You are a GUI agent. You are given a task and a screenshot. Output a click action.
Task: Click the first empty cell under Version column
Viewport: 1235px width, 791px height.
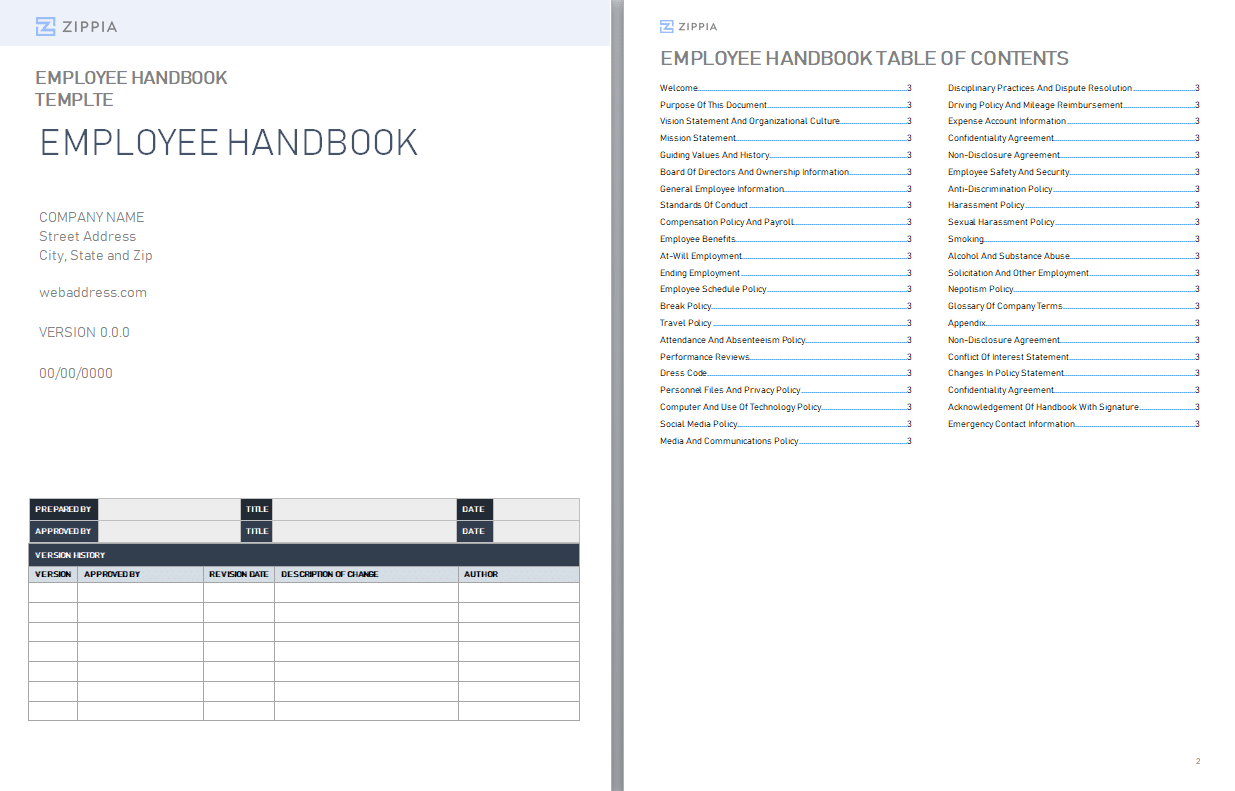pyautogui.click(x=53, y=593)
